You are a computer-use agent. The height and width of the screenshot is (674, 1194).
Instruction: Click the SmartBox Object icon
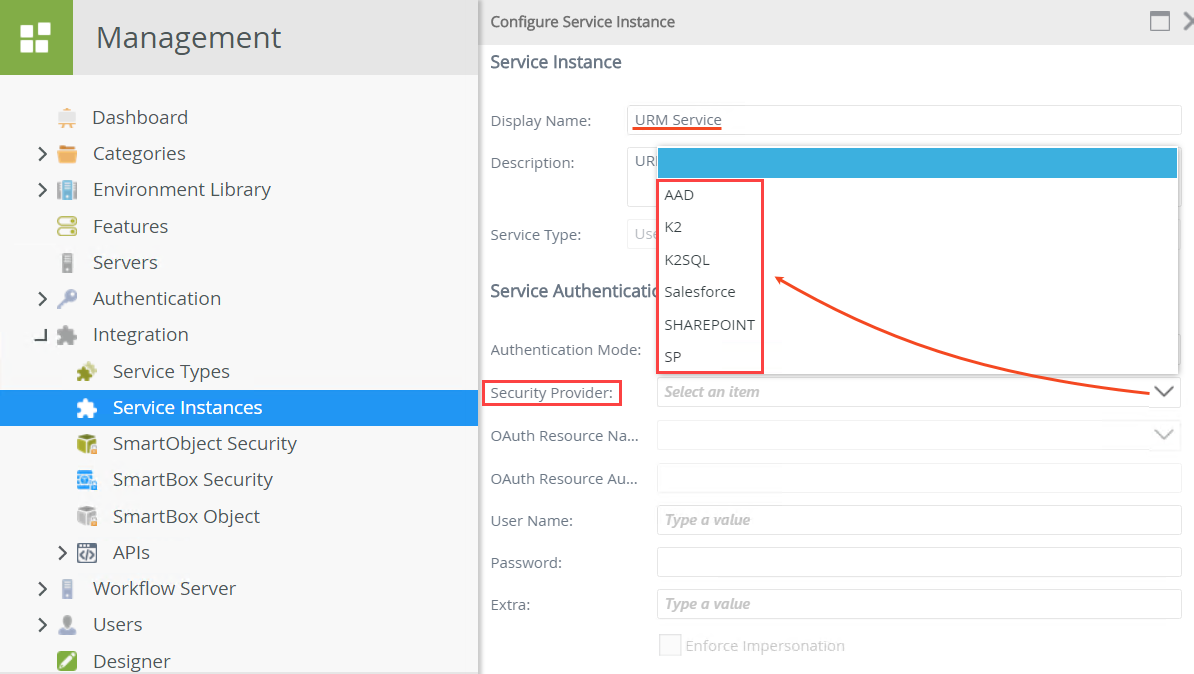[89, 516]
